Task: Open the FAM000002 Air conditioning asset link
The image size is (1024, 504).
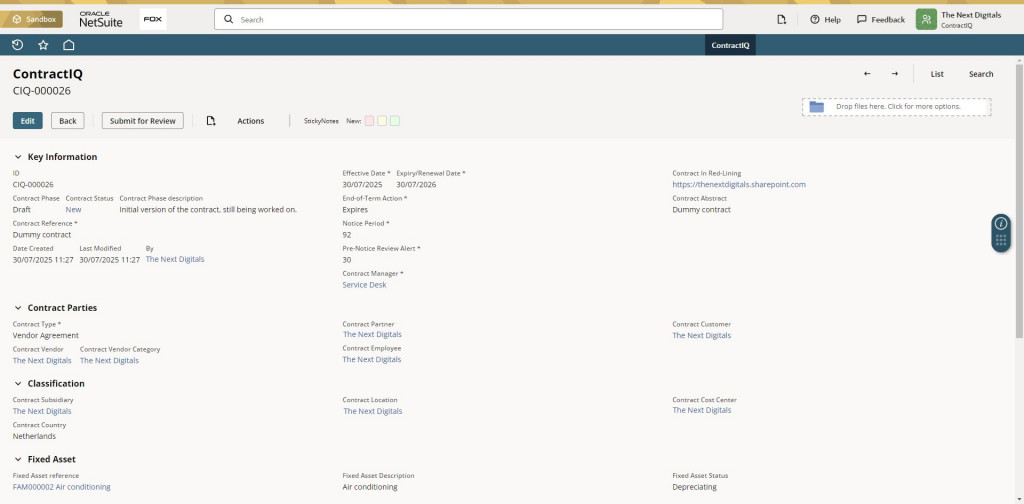Action: (61, 487)
